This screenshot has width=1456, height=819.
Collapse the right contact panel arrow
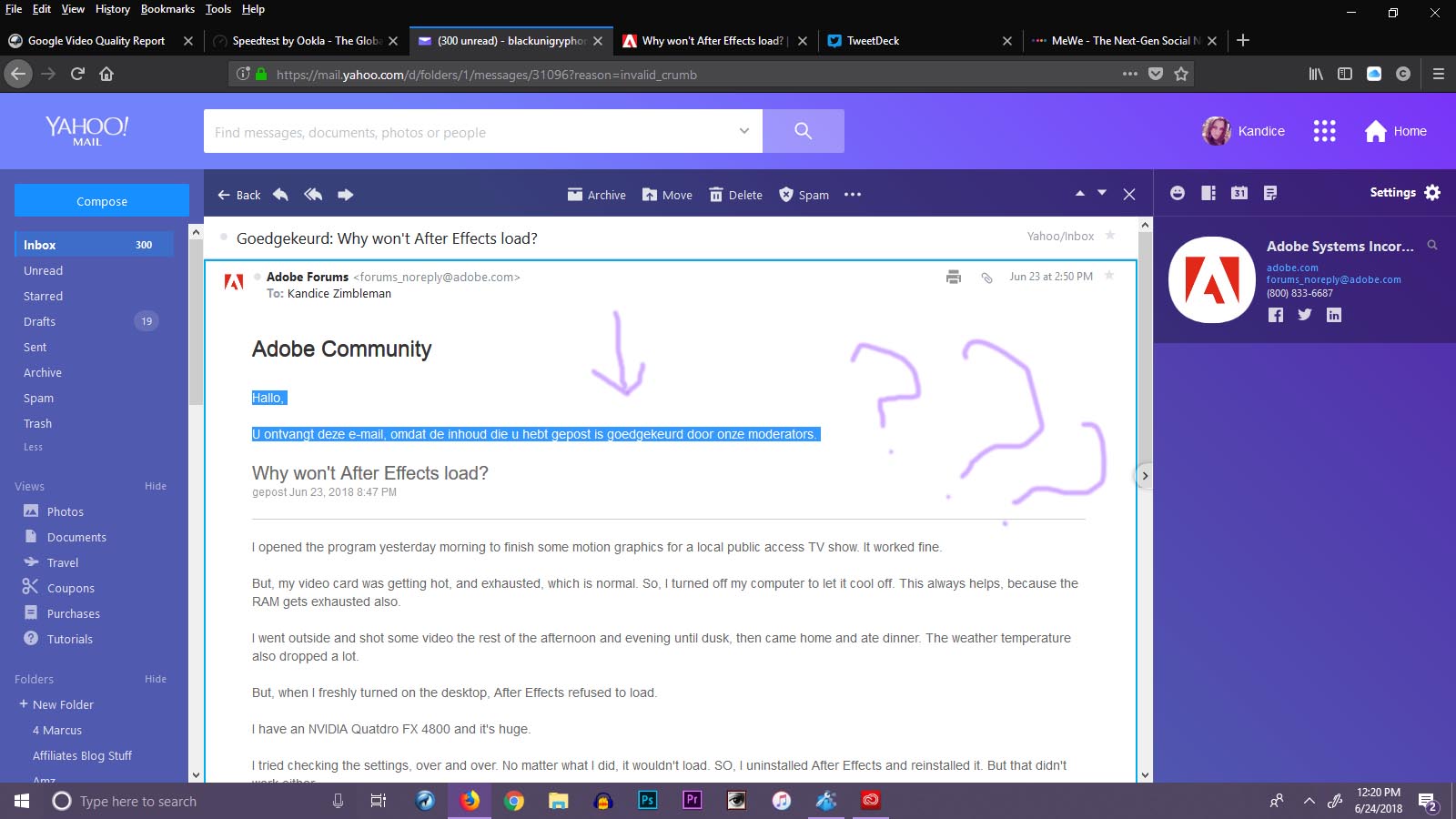1145,476
